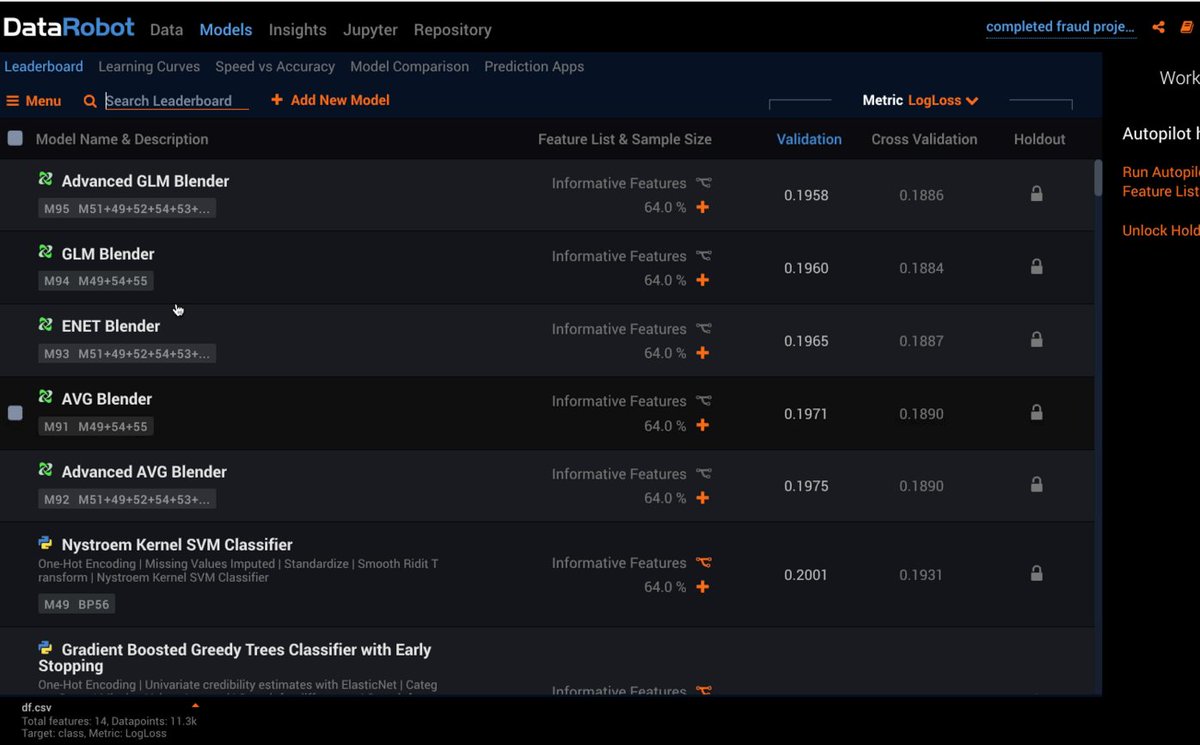Viewport: 1200px width, 745px height.
Task: Open the Repository tab
Action: point(452,30)
